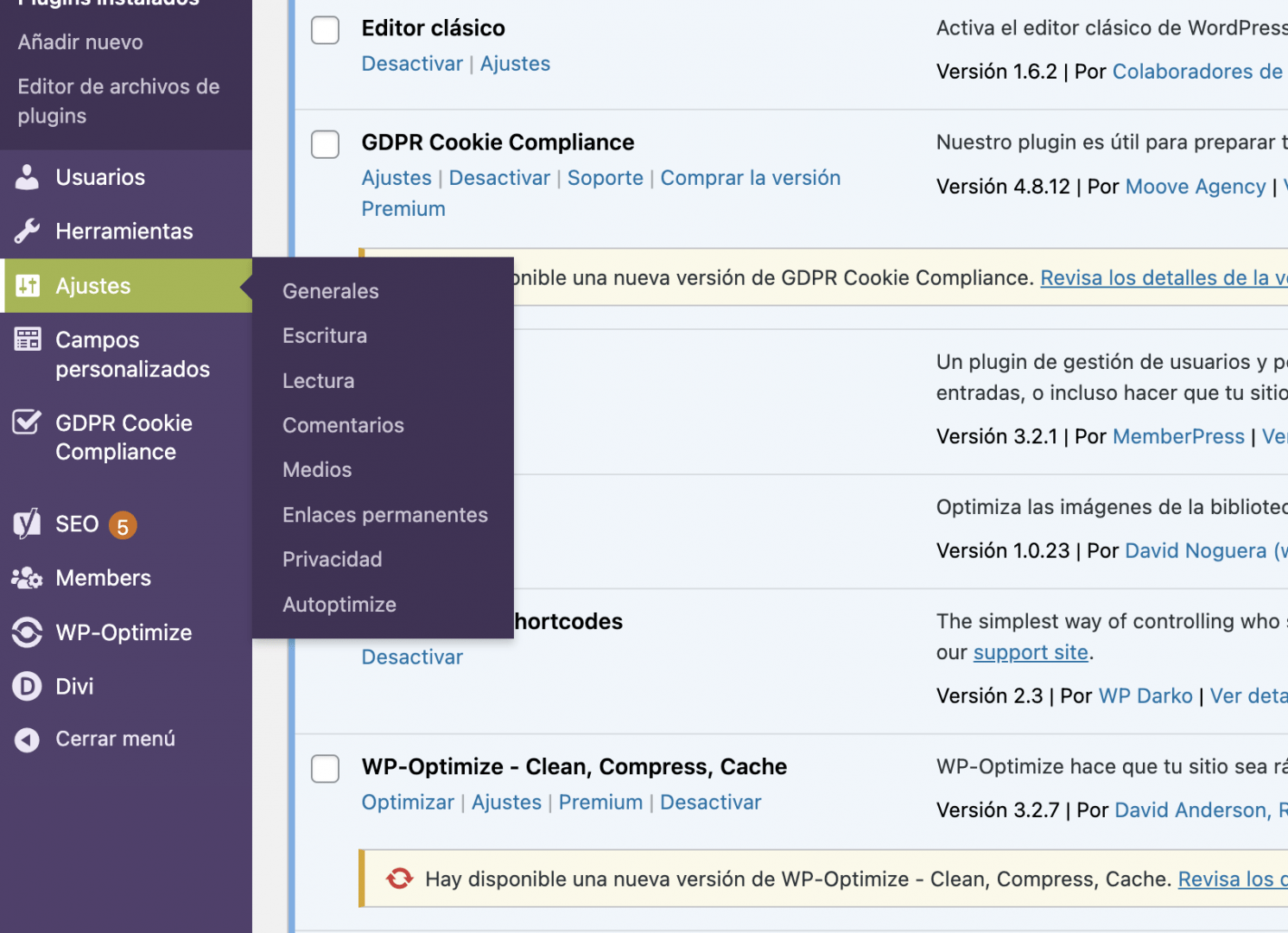Open the Ajustes sidebar menu
Viewport: 1288px width, 933px height.
126,286
